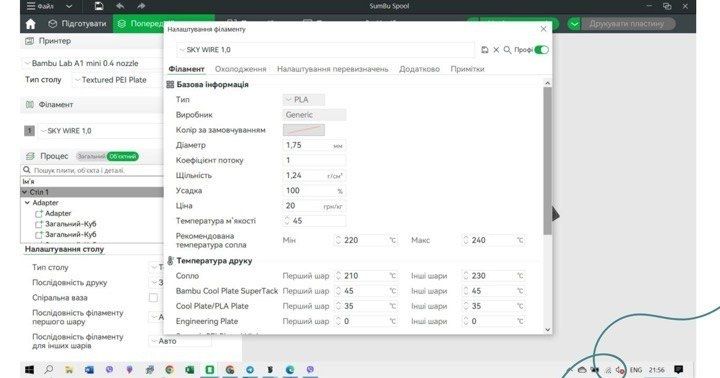Adjust the softening temperature 45 stepper
Viewport: 720px width, 378px height.
[x=287, y=221]
